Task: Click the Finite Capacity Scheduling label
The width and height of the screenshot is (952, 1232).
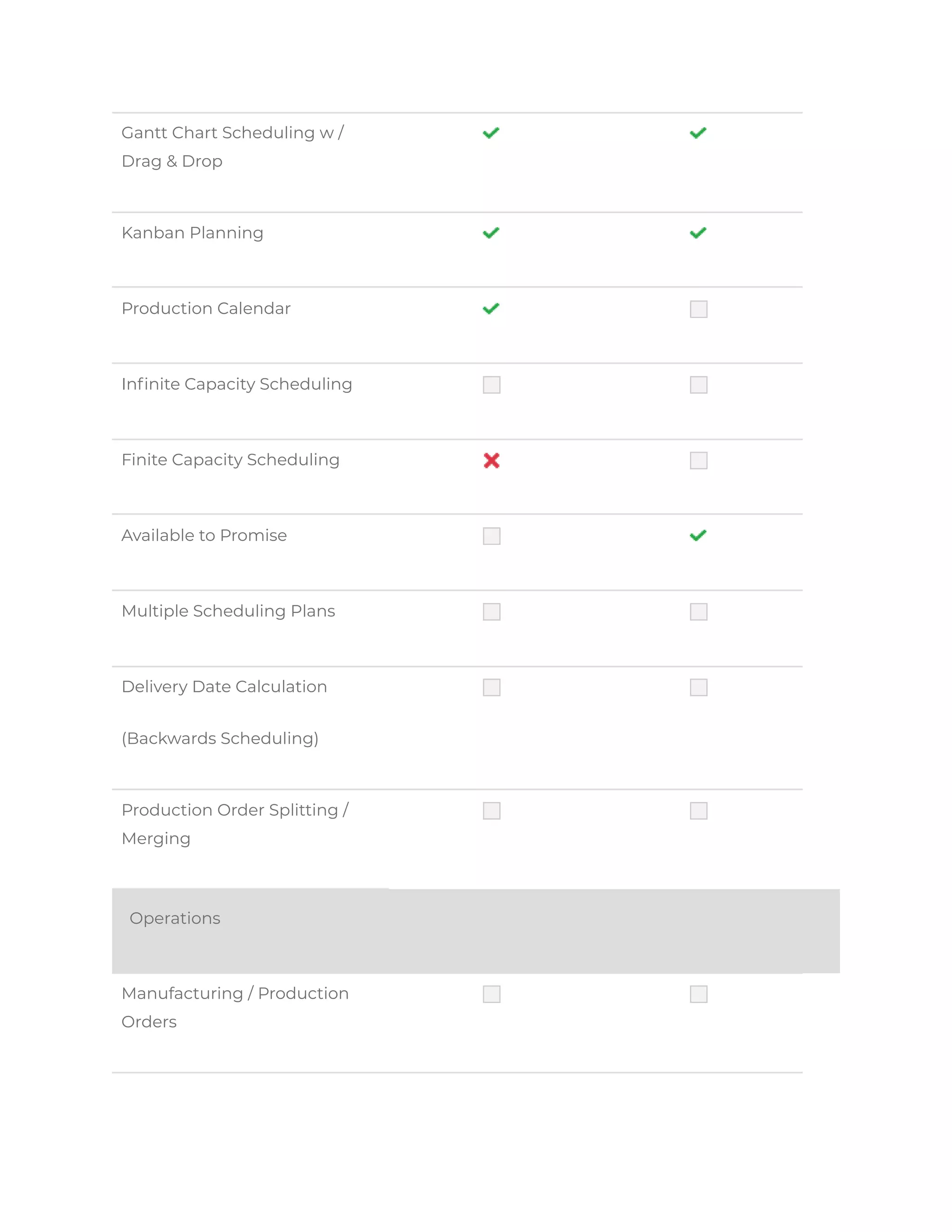Action: coord(231,460)
